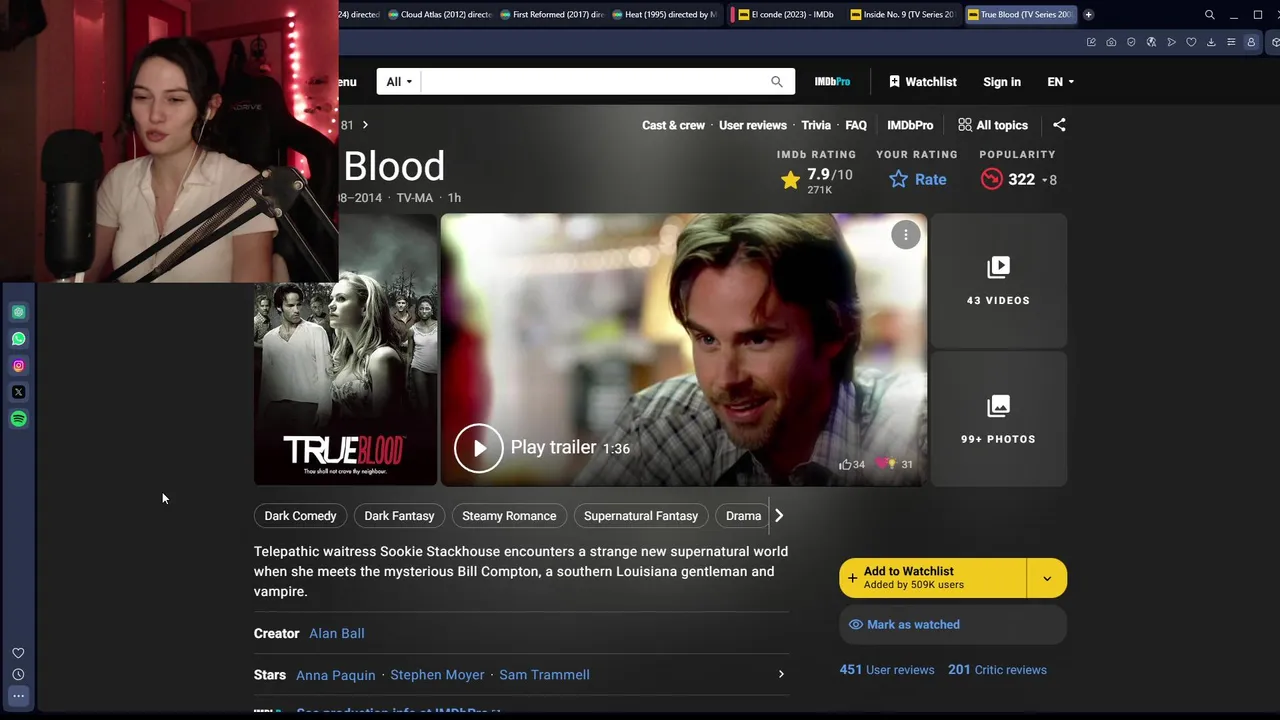Click the edit page toolbar icon
1280x720 pixels.
[1091, 42]
